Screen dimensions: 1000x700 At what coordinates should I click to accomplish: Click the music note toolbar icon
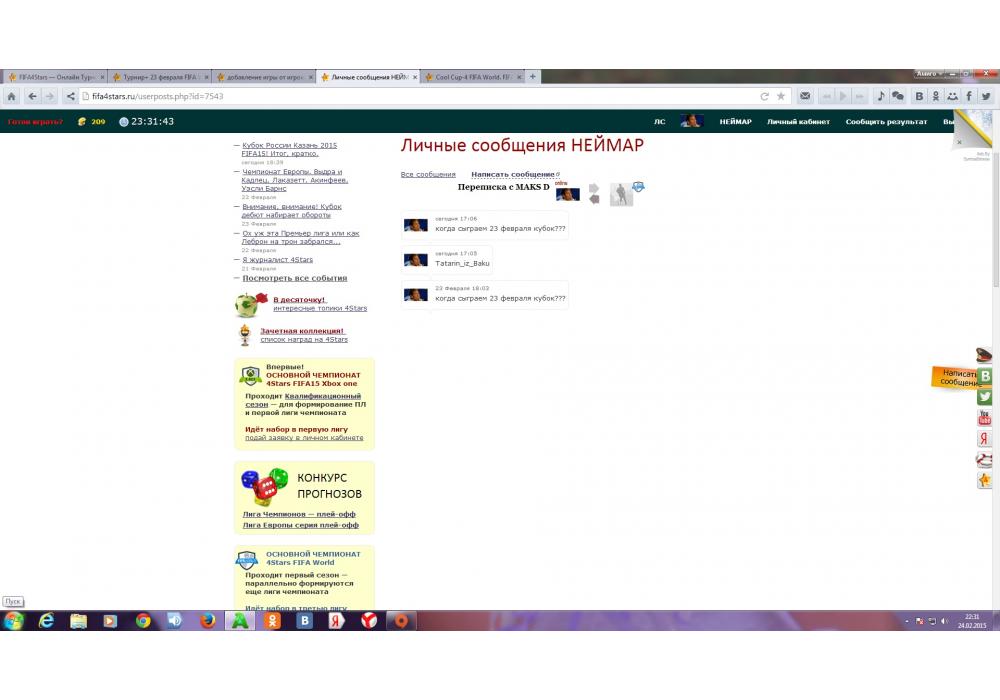[x=881, y=96]
